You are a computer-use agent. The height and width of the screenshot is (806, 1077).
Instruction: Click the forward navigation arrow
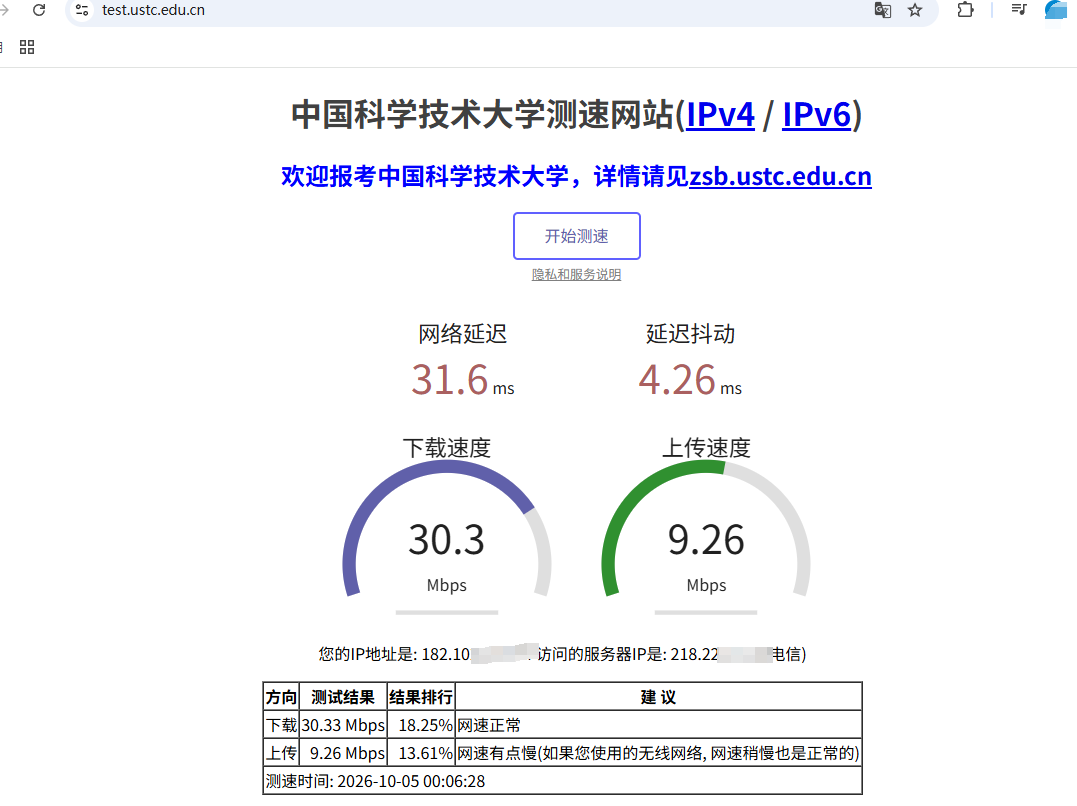tap(4, 10)
